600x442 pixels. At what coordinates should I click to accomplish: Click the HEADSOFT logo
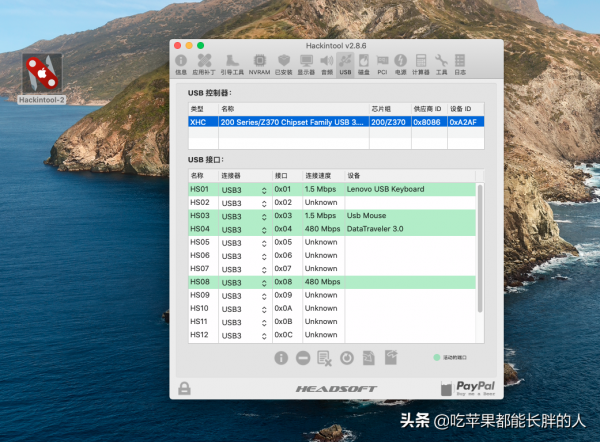coord(336,389)
